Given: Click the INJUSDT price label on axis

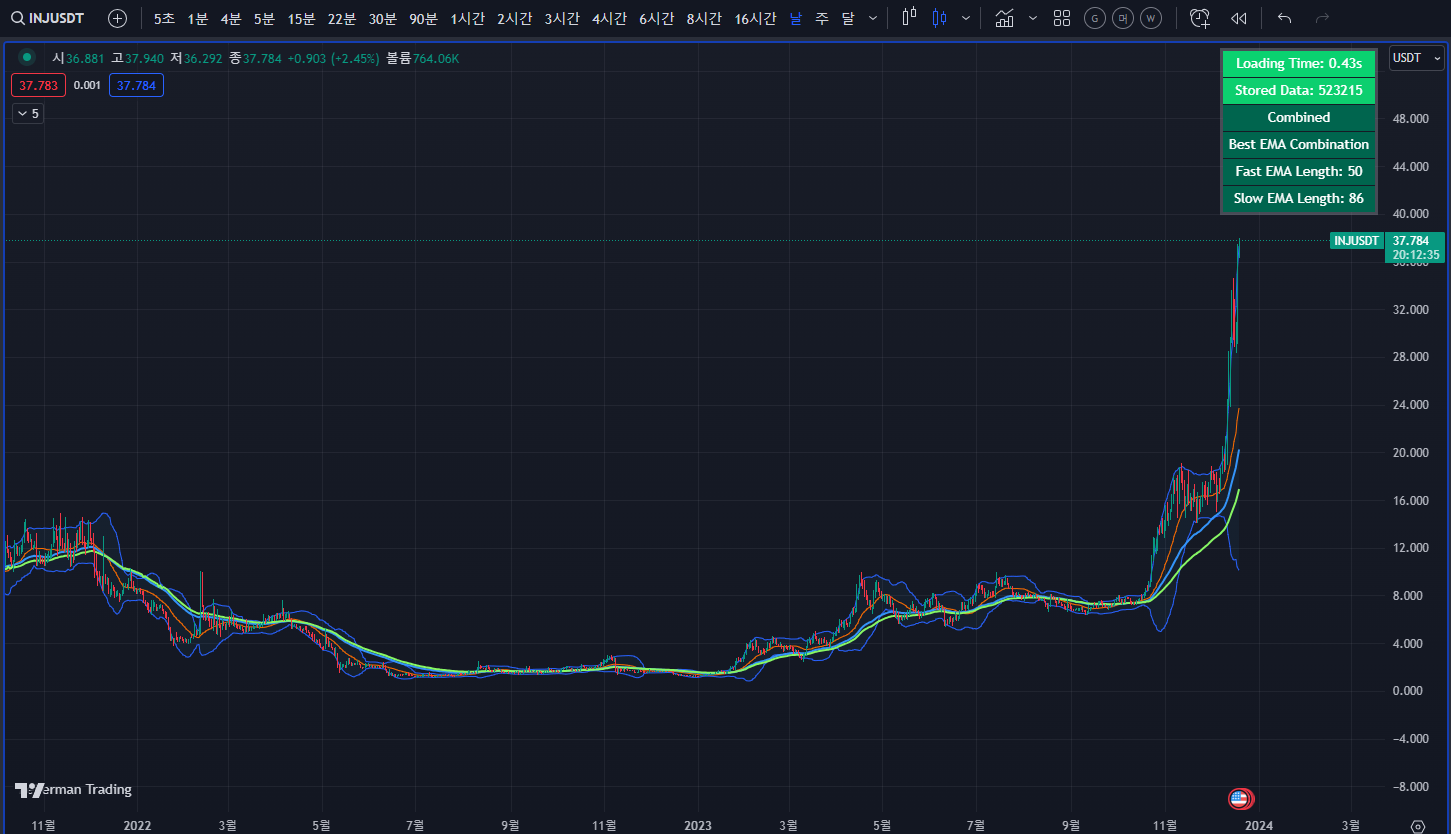Looking at the screenshot, I should point(1356,240).
